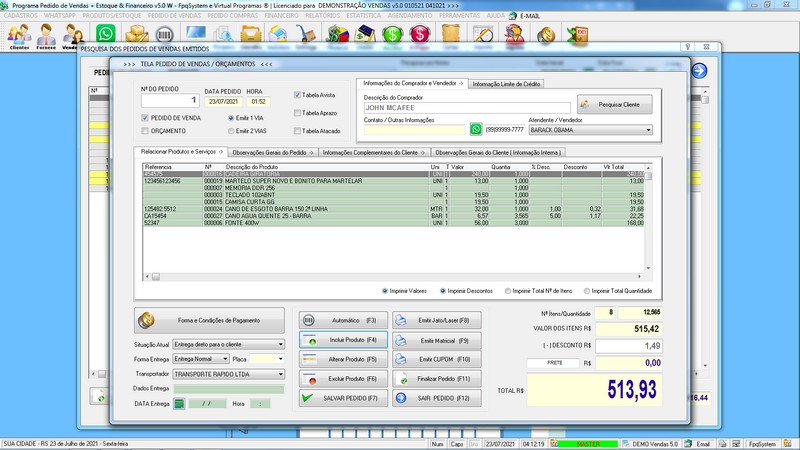The image size is (800, 450).
Task: Click the support agent headset toolbar icon
Action: tap(514, 34)
